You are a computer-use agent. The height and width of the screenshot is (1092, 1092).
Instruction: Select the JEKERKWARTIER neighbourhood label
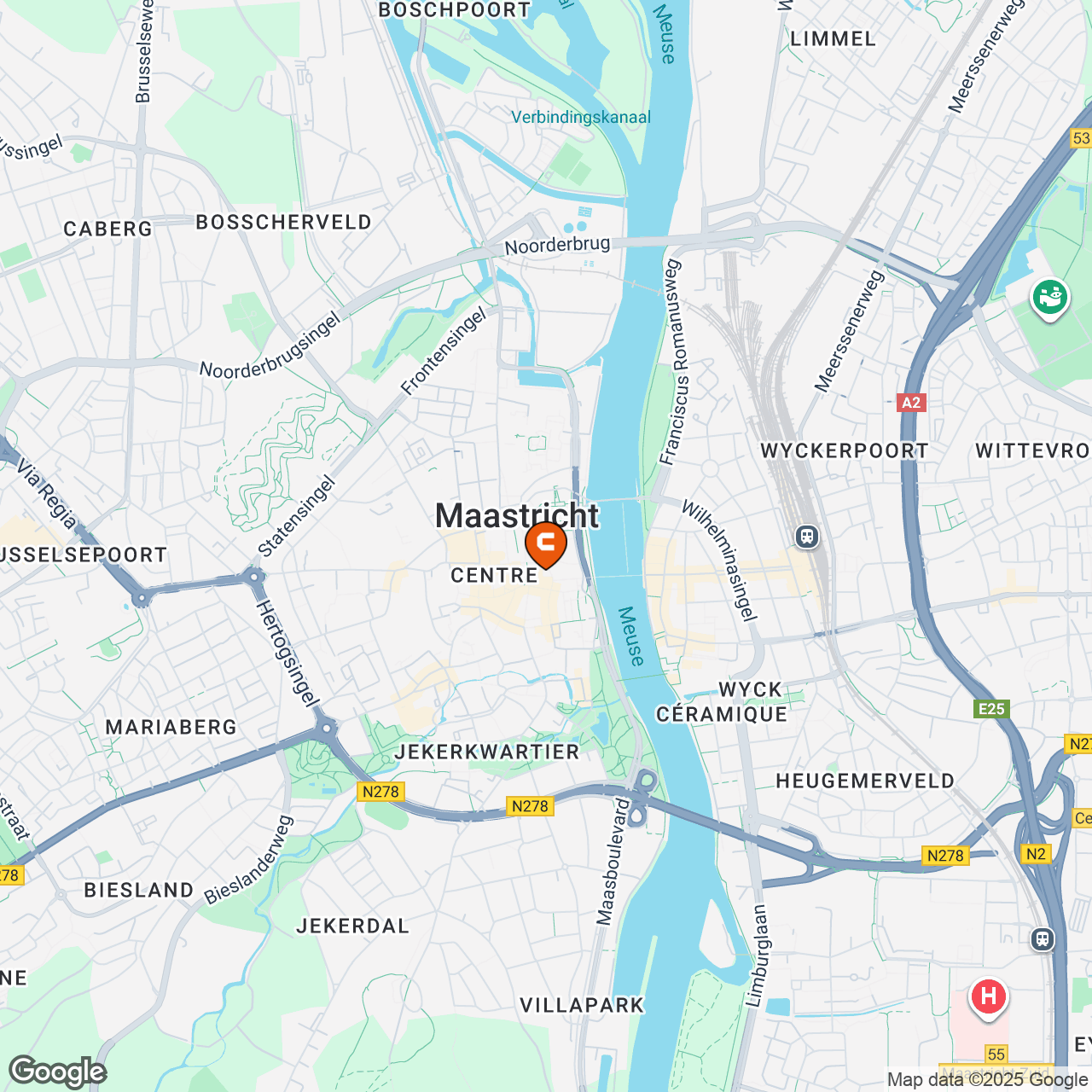[x=487, y=752]
